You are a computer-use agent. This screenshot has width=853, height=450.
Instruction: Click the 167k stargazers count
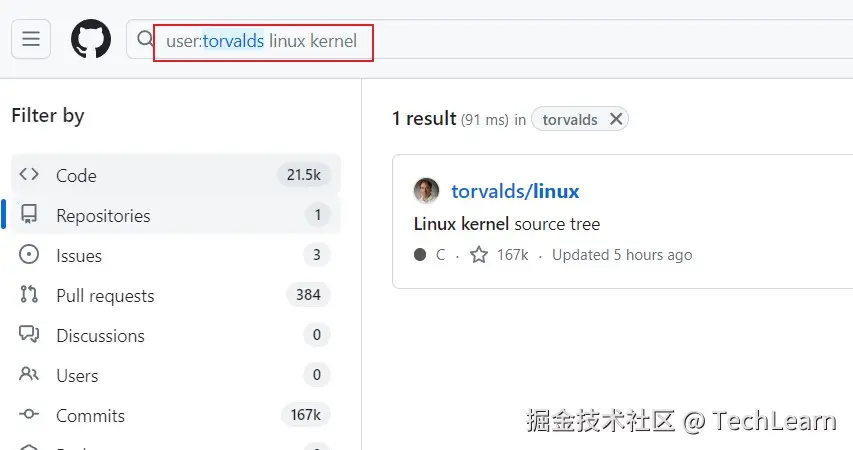(512, 255)
